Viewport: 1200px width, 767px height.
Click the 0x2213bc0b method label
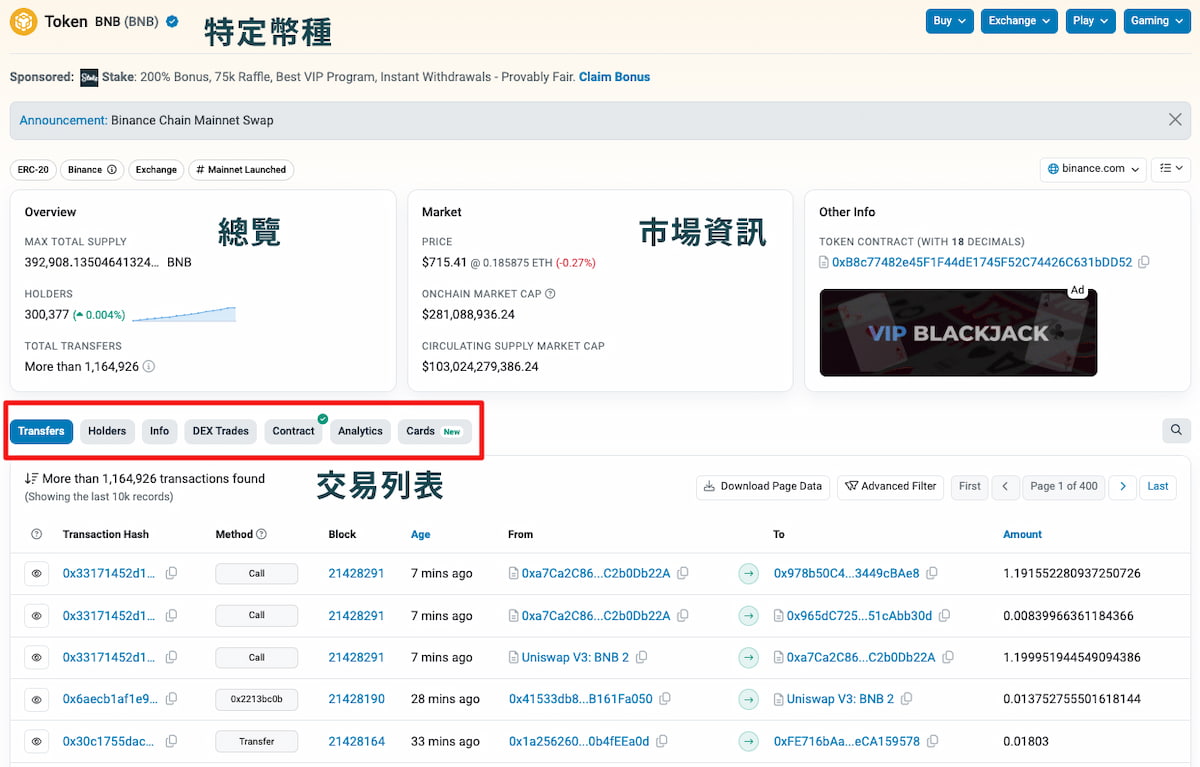(x=256, y=699)
